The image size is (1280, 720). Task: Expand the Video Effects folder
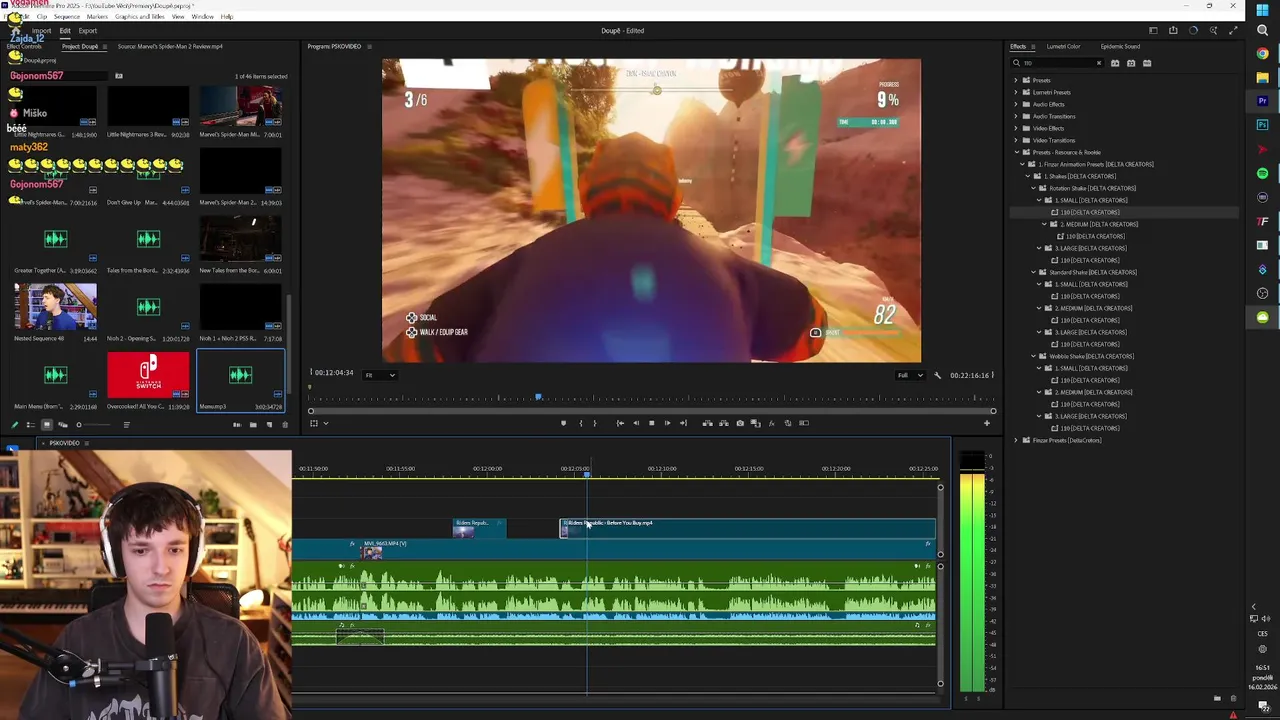[1016, 128]
